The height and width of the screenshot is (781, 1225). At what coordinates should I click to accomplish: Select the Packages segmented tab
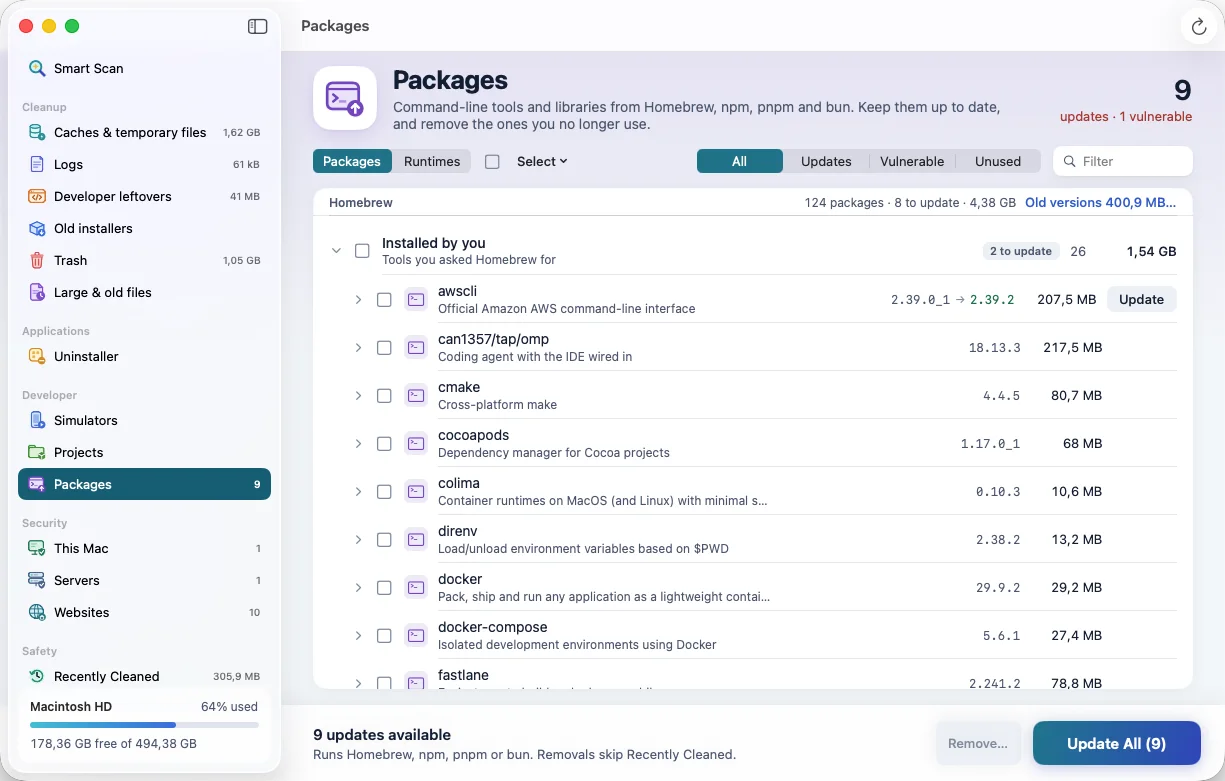pos(352,161)
